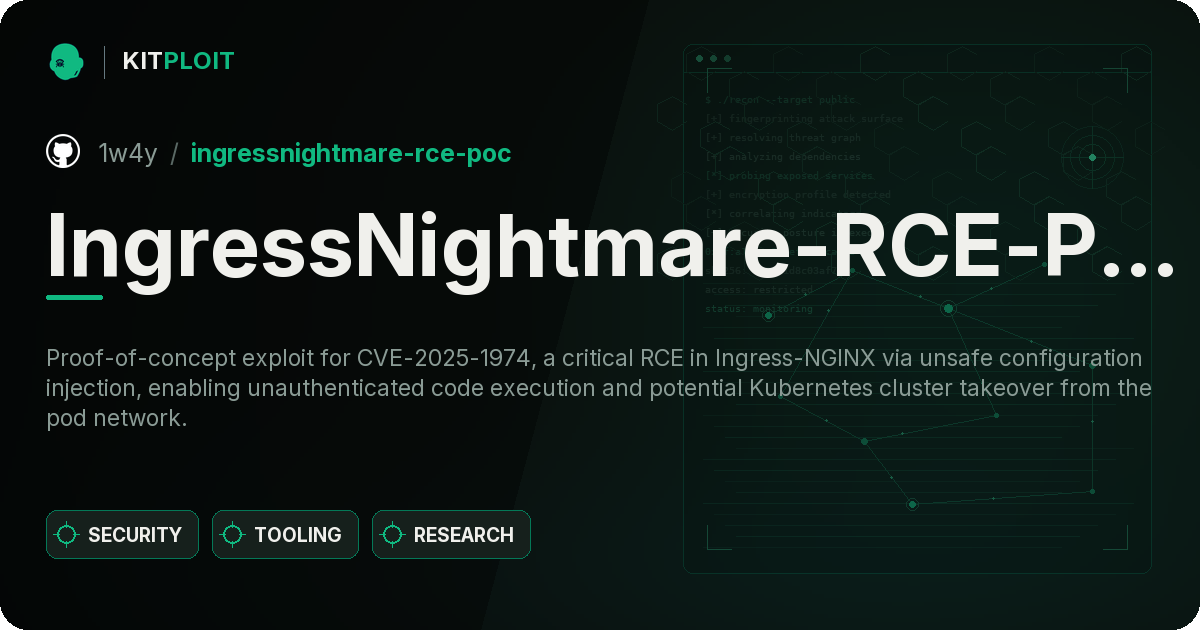Viewport: 1200px width, 630px height.
Task: Click the CVE-2025-1974 description paragraph
Action: pos(599,389)
